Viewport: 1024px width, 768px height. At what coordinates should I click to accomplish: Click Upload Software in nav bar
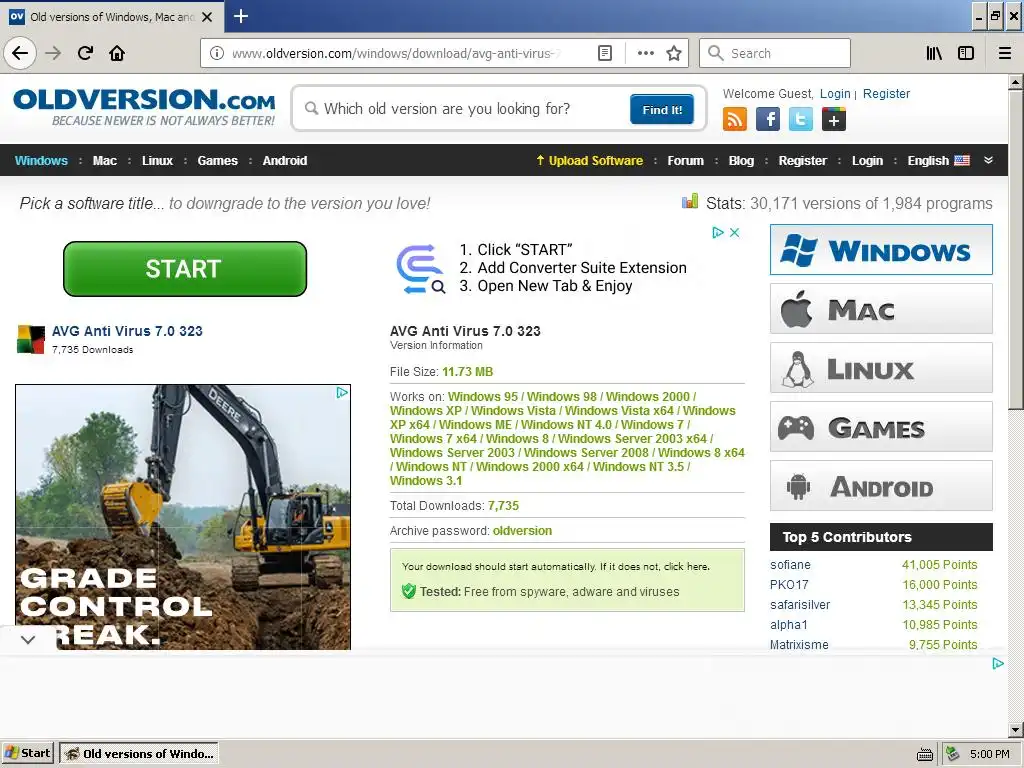[589, 161]
